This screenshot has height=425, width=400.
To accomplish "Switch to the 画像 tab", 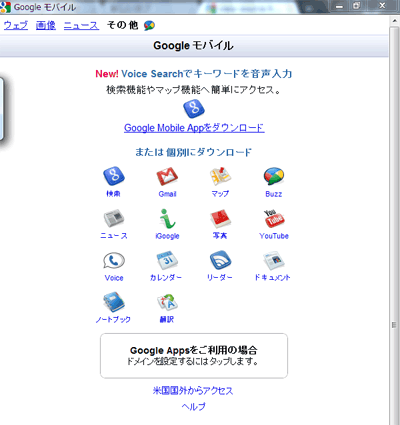I will tap(46, 25).
